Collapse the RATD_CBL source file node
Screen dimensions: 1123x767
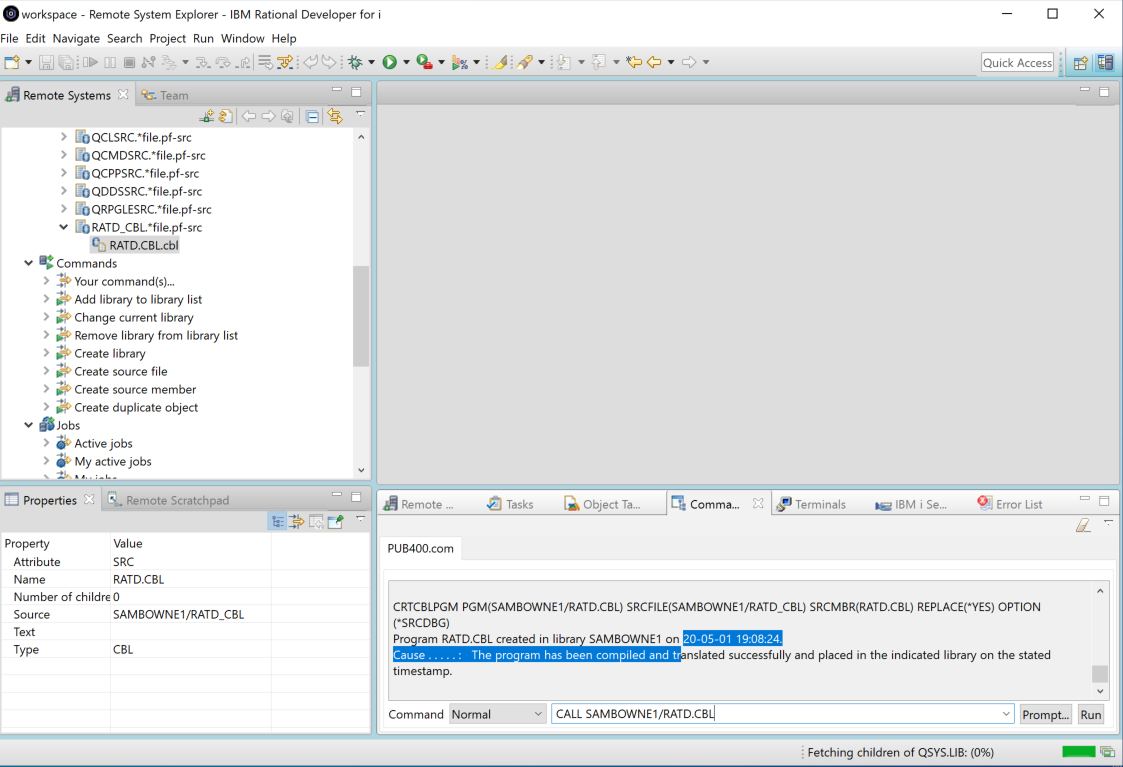(64, 227)
